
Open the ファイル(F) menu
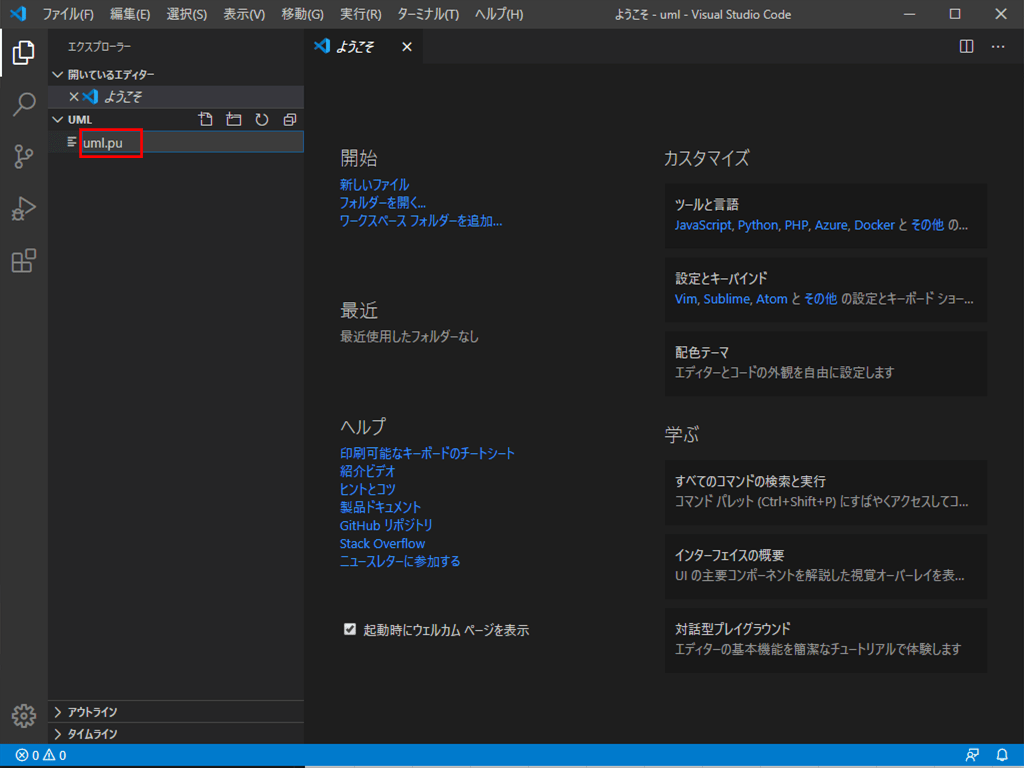68,14
